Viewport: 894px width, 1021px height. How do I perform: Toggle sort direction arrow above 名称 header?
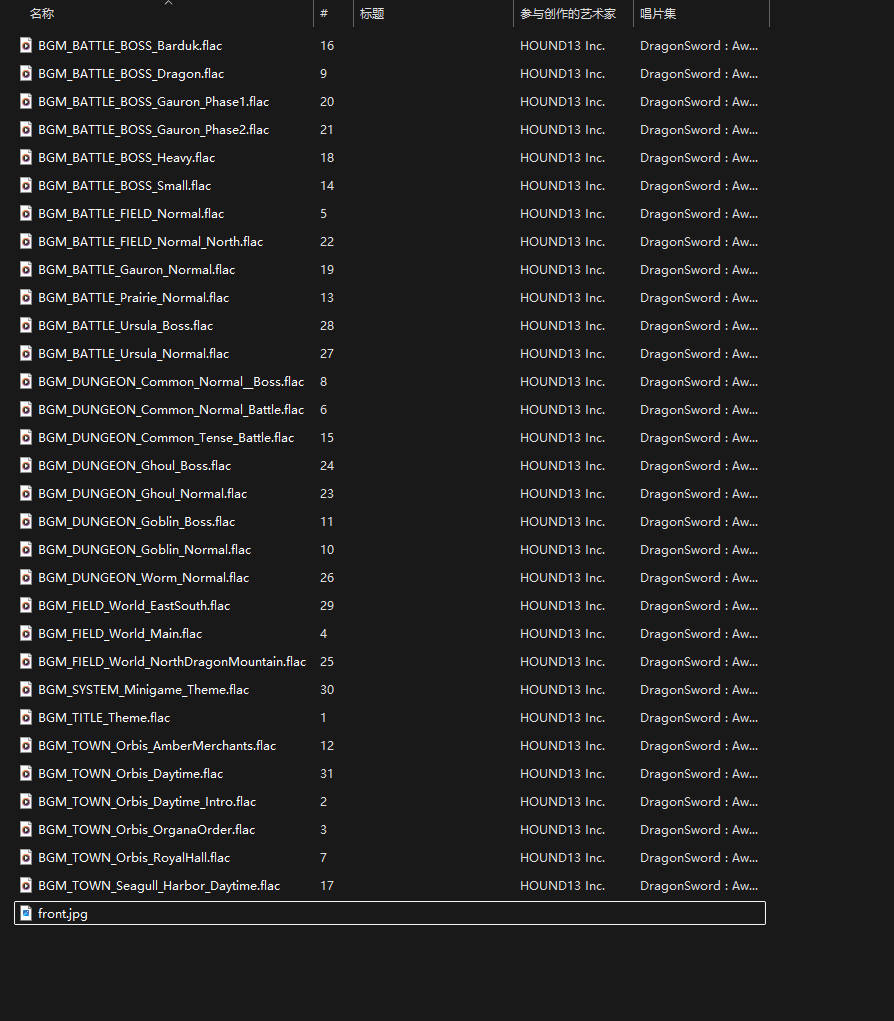[169, 3]
